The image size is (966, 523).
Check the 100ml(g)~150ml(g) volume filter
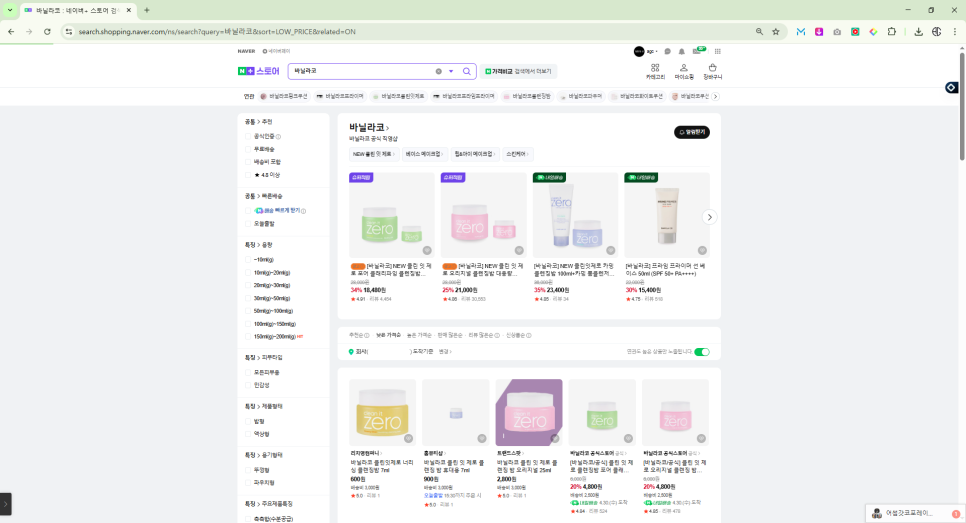[248, 324]
